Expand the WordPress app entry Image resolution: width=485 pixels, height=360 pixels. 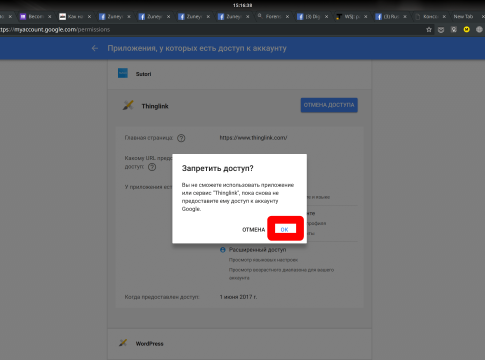(x=239, y=344)
